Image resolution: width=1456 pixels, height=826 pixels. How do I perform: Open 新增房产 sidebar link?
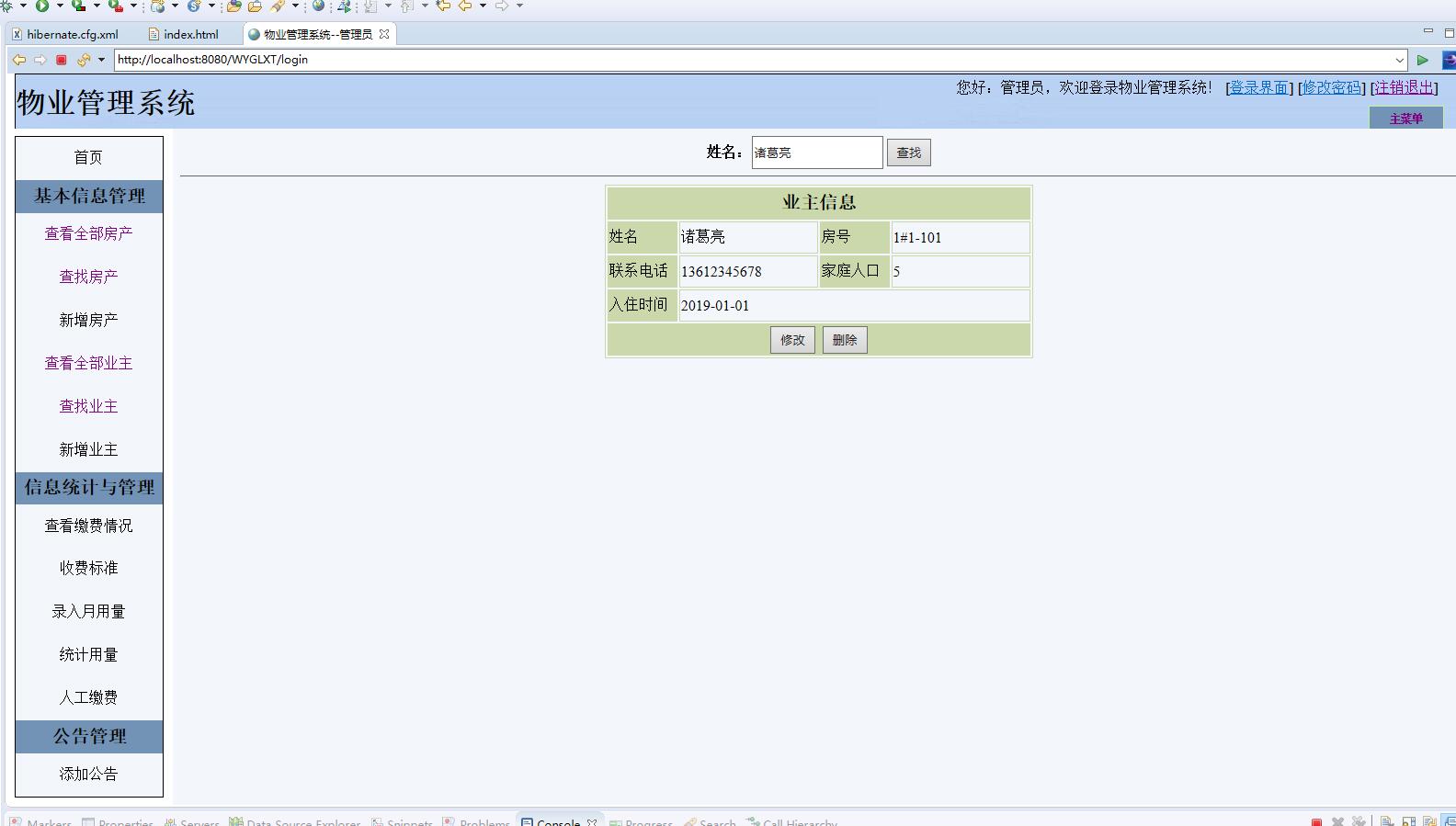pos(88,320)
